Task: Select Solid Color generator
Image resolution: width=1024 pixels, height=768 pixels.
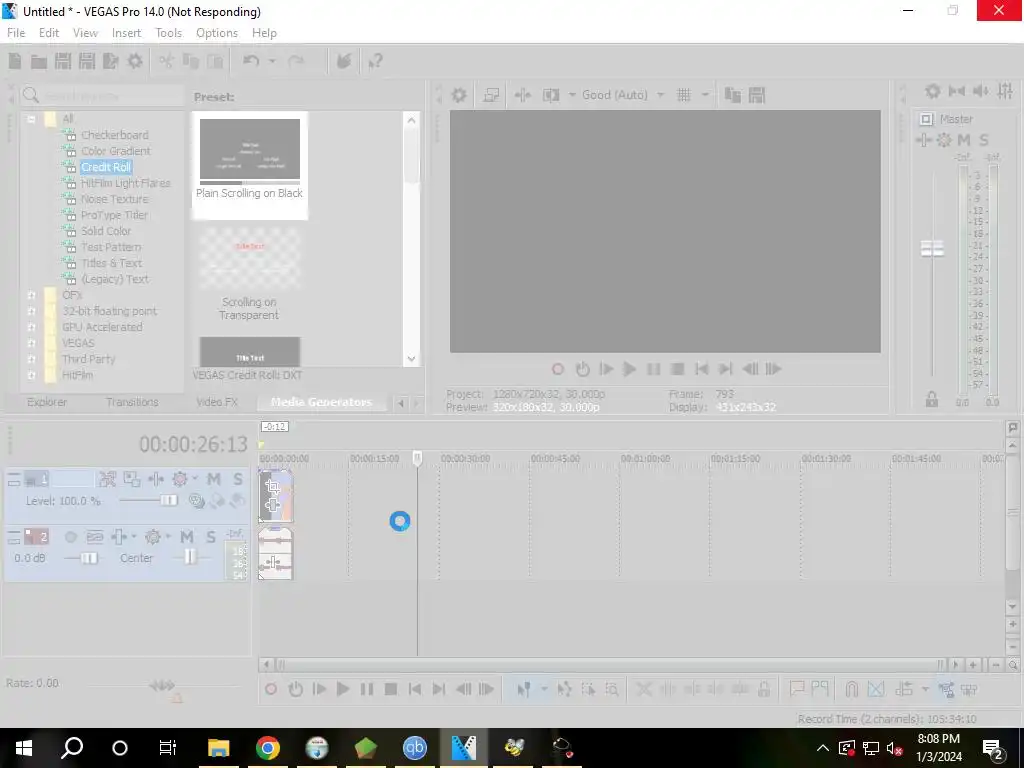Action: coord(106,231)
